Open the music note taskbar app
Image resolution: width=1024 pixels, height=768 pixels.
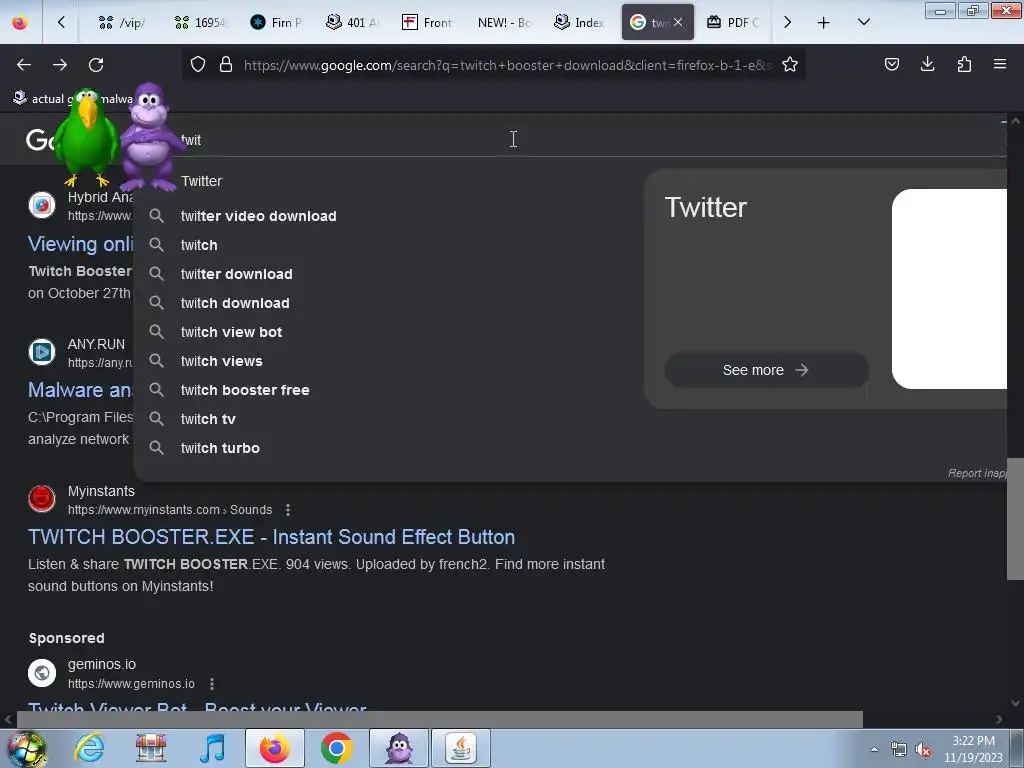pos(212,748)
